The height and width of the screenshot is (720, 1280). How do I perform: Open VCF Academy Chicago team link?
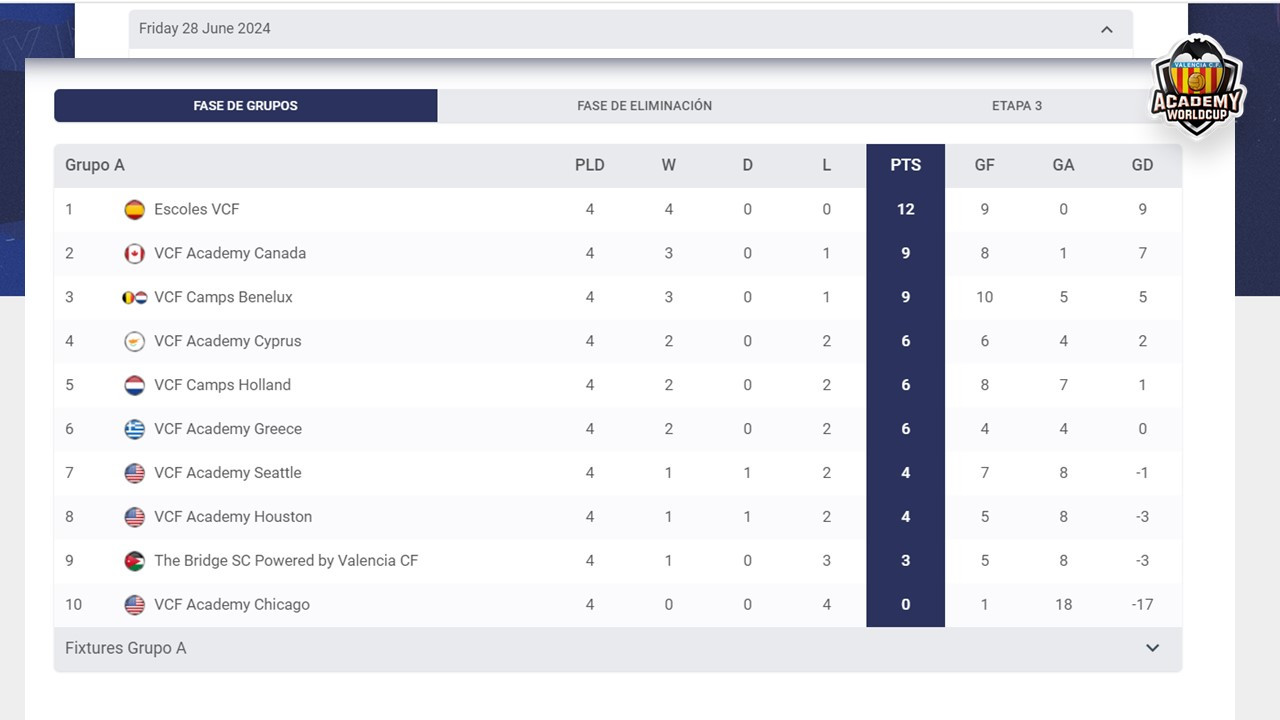[231, 605]
